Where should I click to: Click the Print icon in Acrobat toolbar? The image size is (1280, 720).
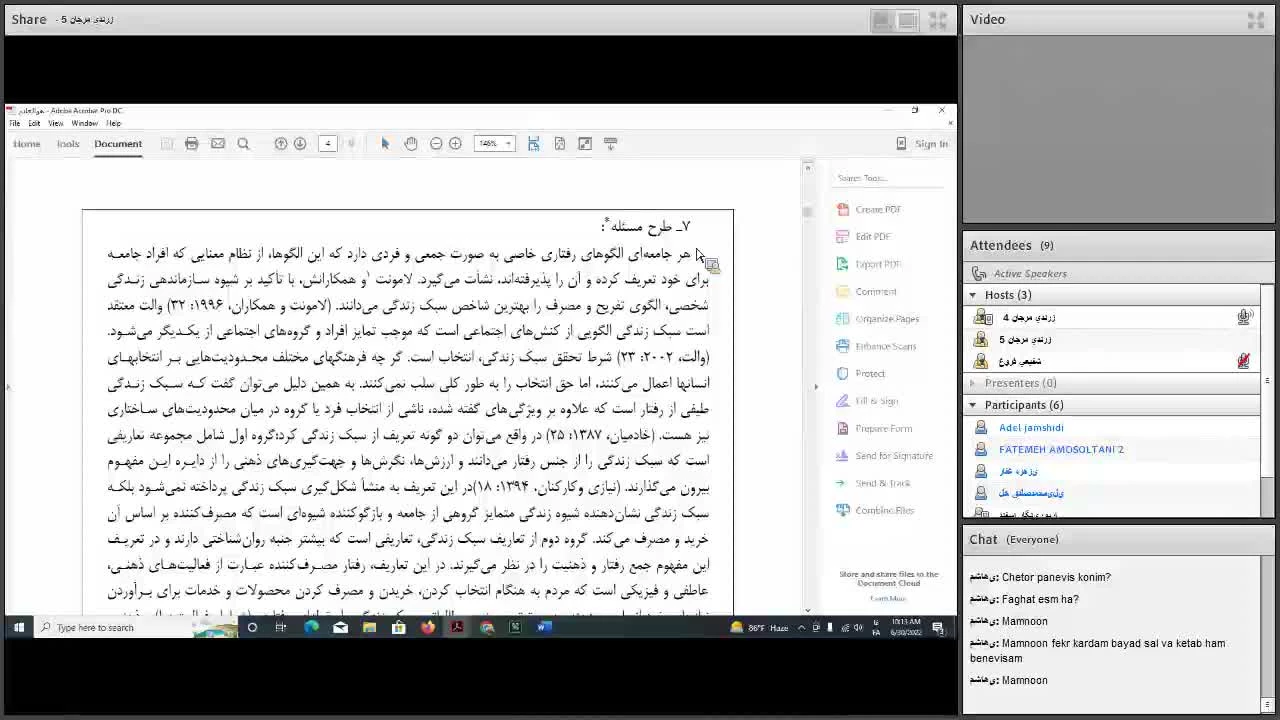point(192,144)
